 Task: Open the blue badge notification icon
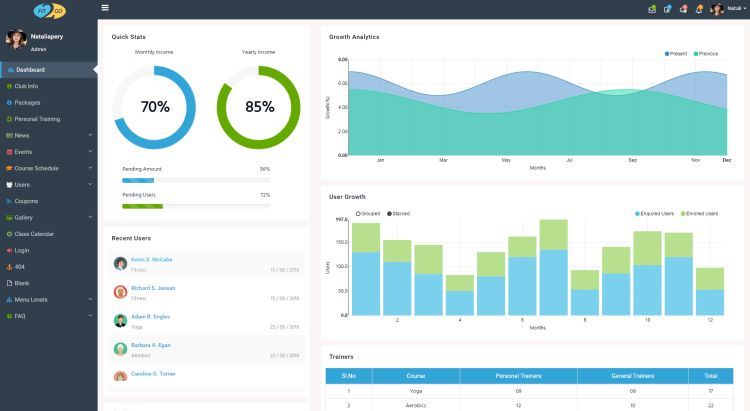(668, 9)
